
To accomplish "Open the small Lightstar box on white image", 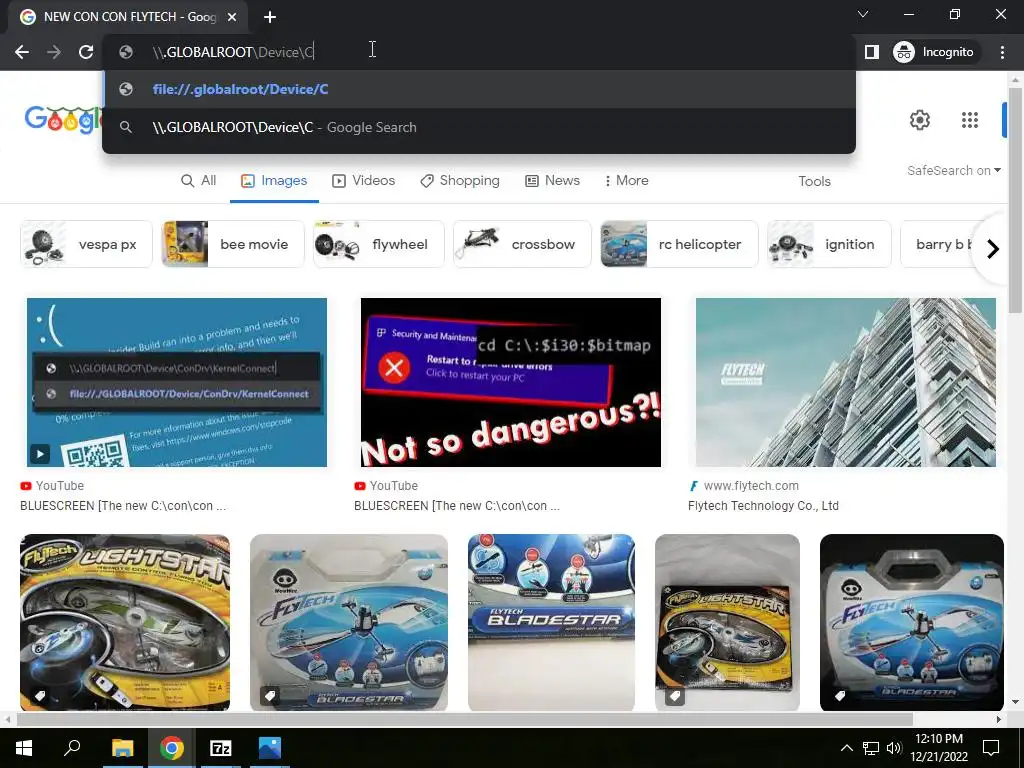I will [x=728, y=622].
